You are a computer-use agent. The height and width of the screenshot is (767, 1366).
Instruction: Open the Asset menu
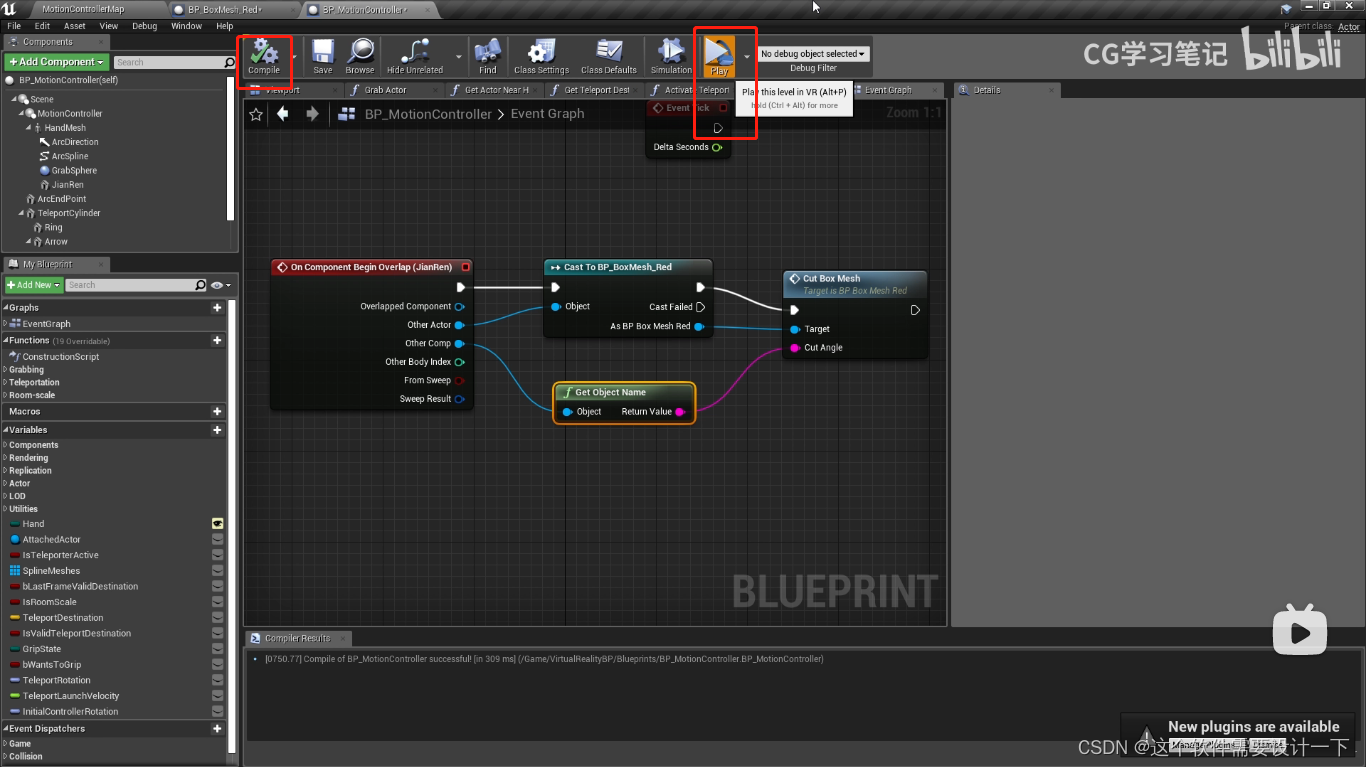point(75,26)
